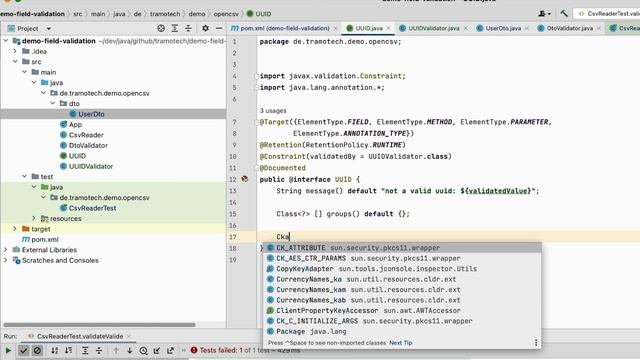Click the sort by duration icon in Run toolbar
The image size is (640, 360).
click(69, 350)
